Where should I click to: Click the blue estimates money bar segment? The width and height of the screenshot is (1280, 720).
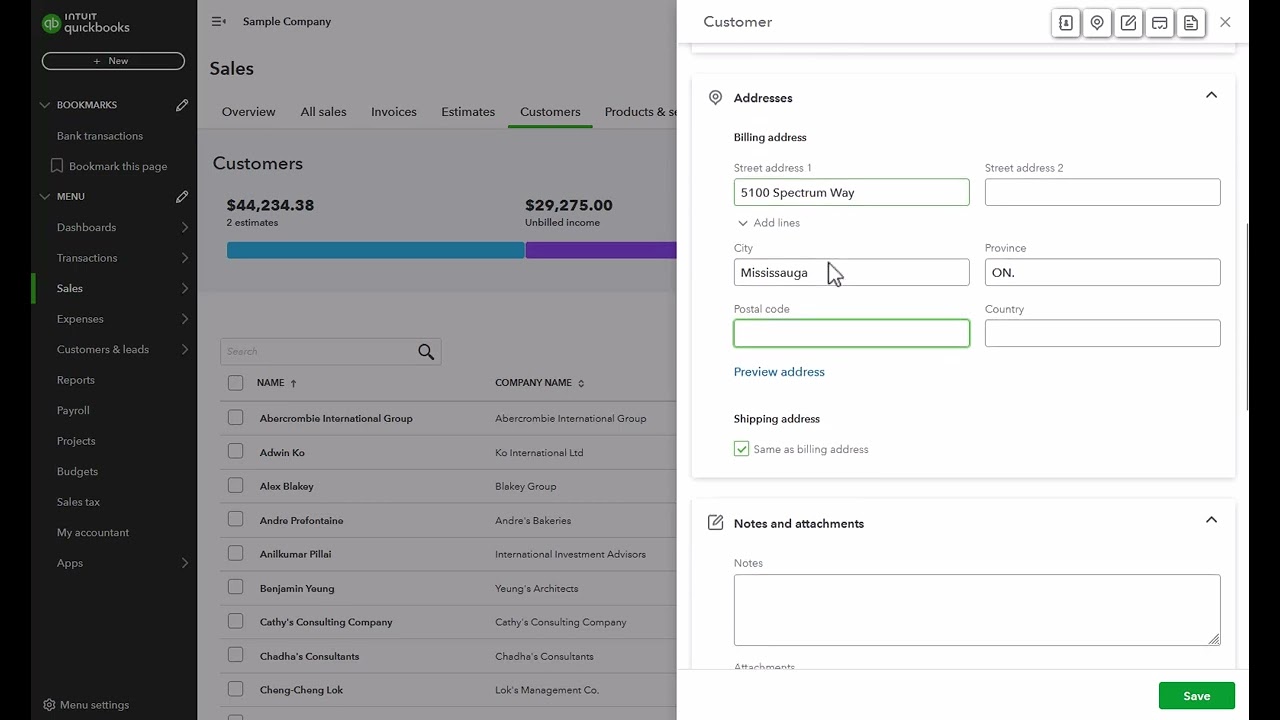tap(375, 250)
